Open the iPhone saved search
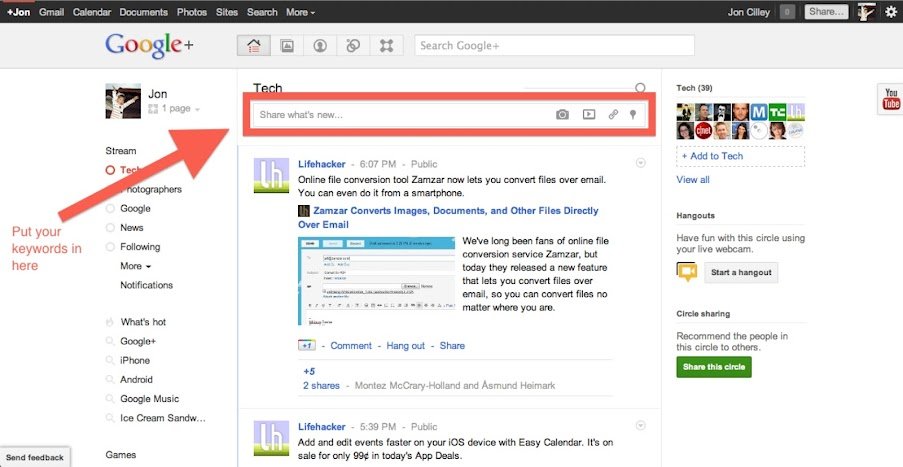The image size is (903, 467). 135,360
